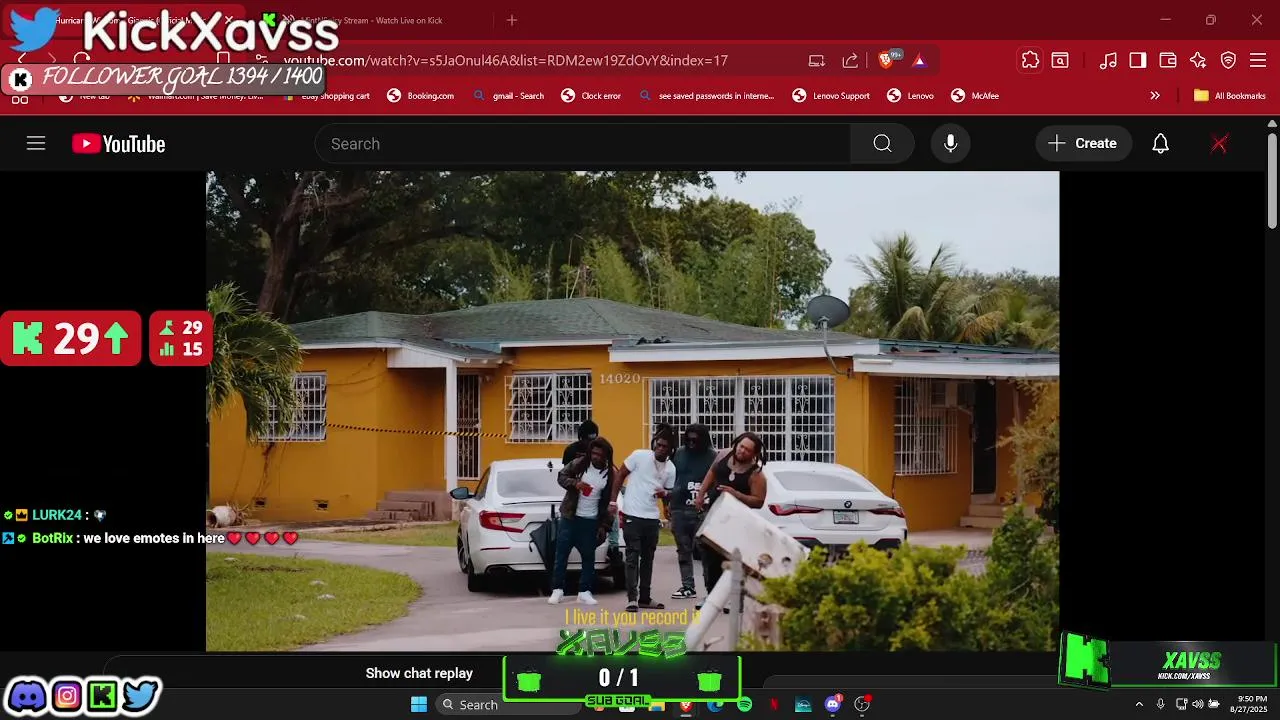Open the music note playlist icon

tap(1108, 60)
